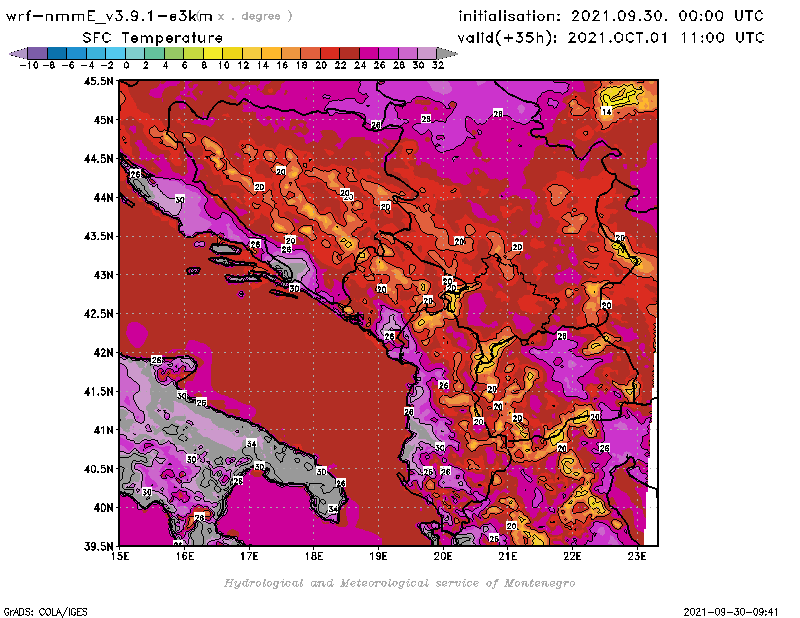This screenshot has height=618, width=800.
Task: Click legend swatch between -8 and -6
Action: click(x=57, y=54)
